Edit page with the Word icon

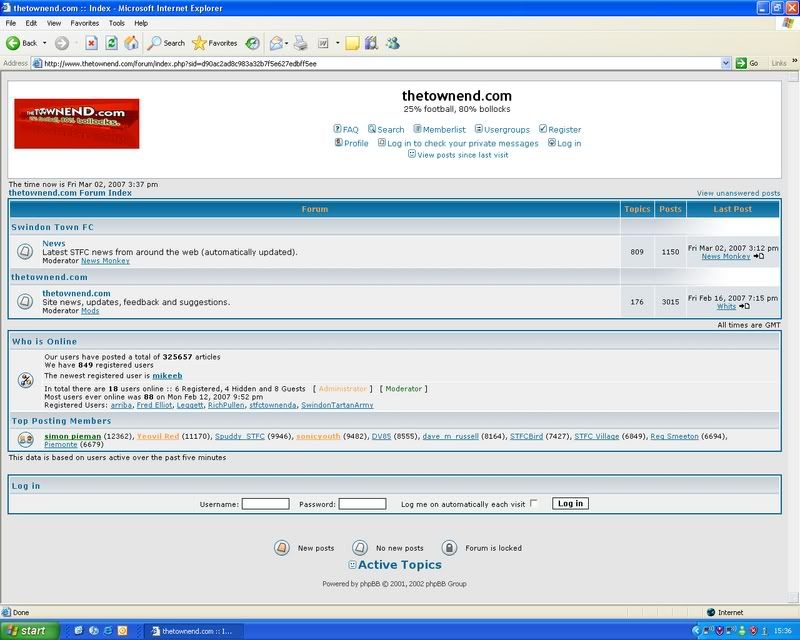(x=323, y=43)
